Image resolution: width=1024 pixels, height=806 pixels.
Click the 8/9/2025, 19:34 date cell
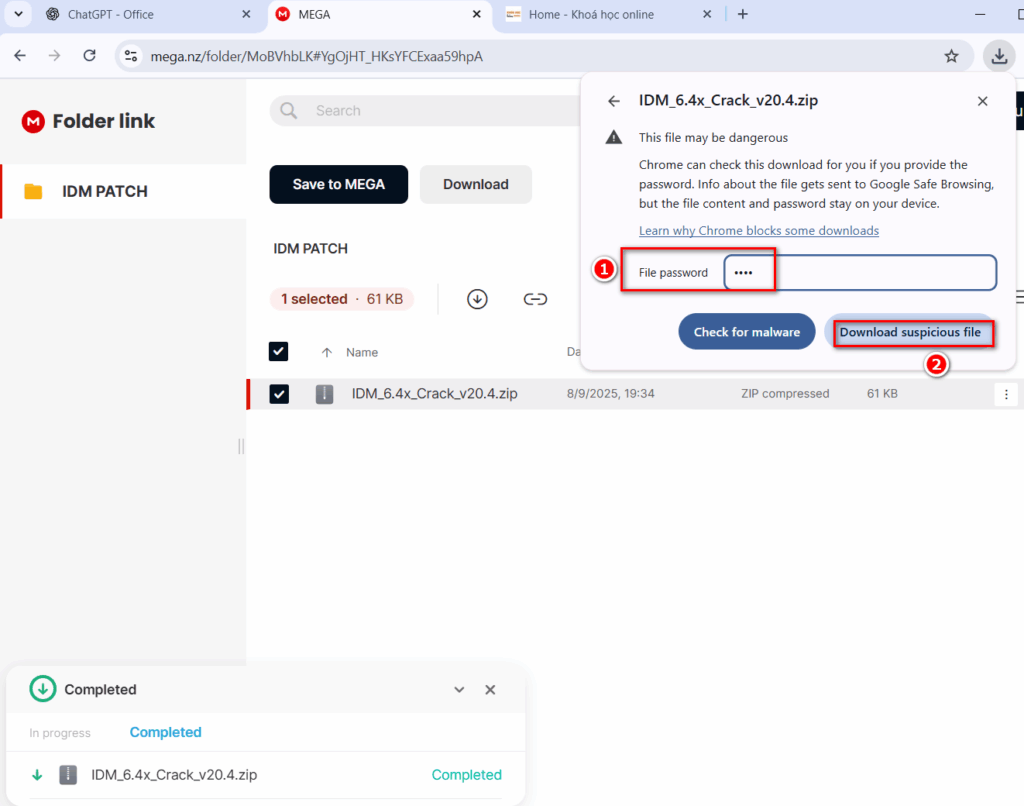[x=611, y=394]
